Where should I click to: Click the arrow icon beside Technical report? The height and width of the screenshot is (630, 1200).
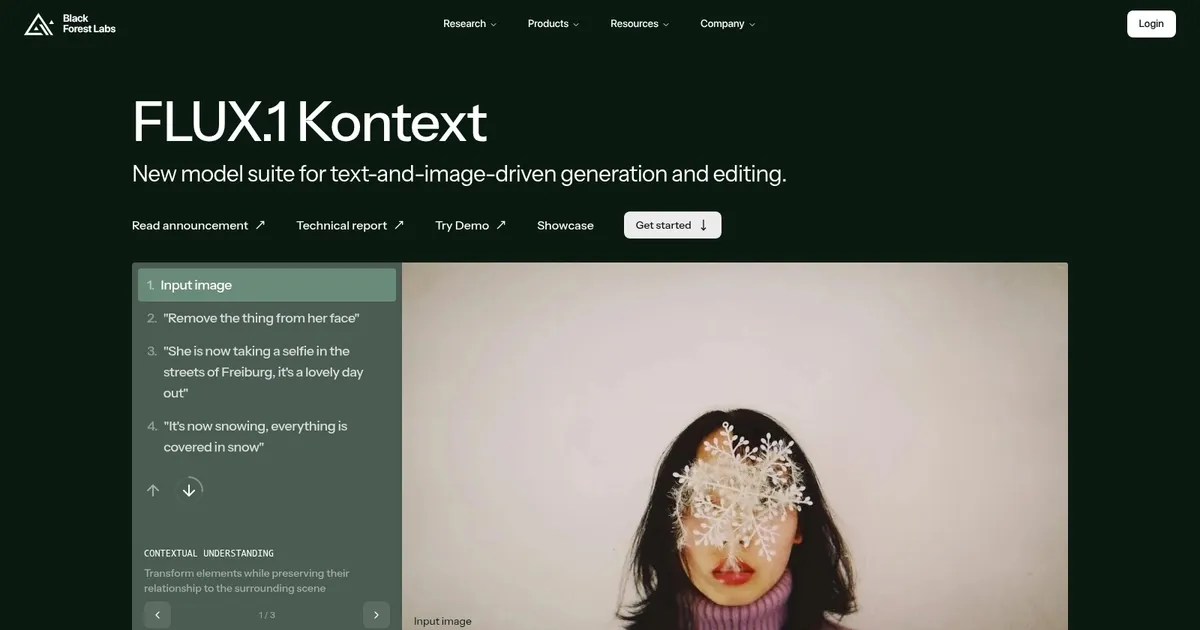tap(399, 225)
